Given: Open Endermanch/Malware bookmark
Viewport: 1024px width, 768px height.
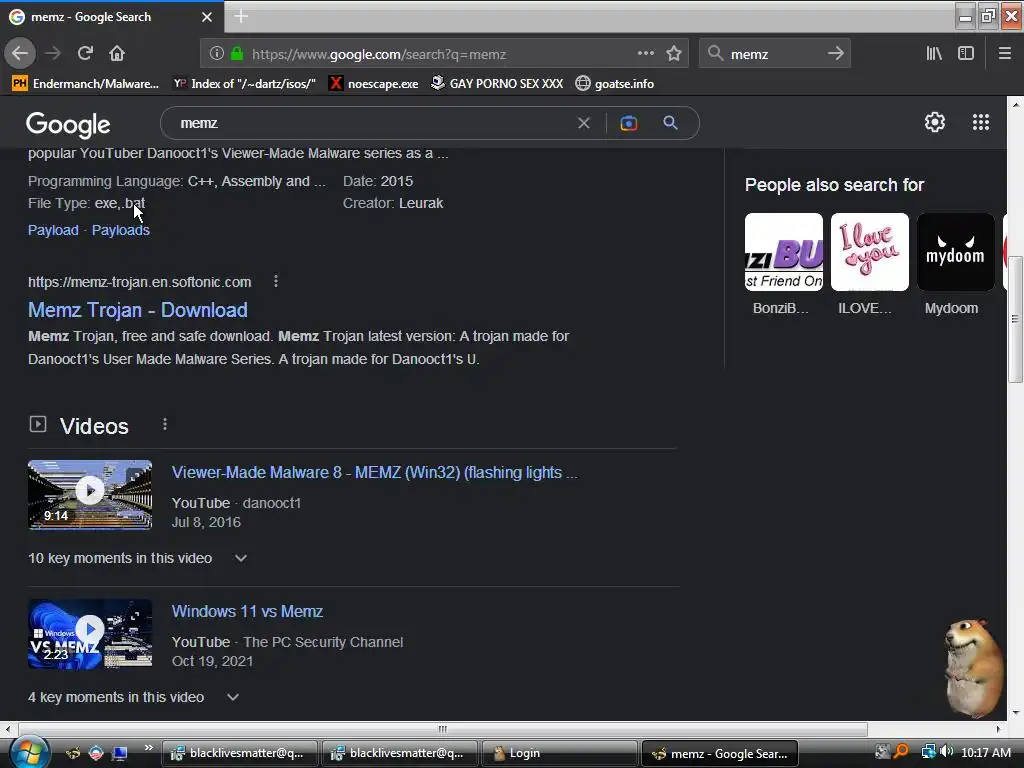Looking at the screenshot, I should pyautogui.click(x=86, y=84).
